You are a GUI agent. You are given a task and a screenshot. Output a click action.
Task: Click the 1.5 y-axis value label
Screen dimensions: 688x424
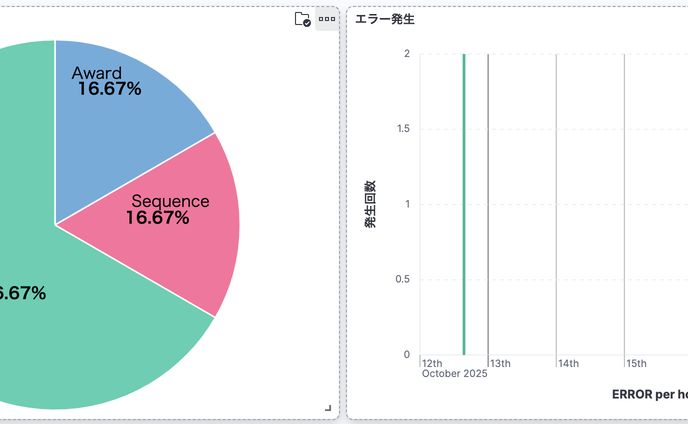pyautogui.click(x=401, y=129)
